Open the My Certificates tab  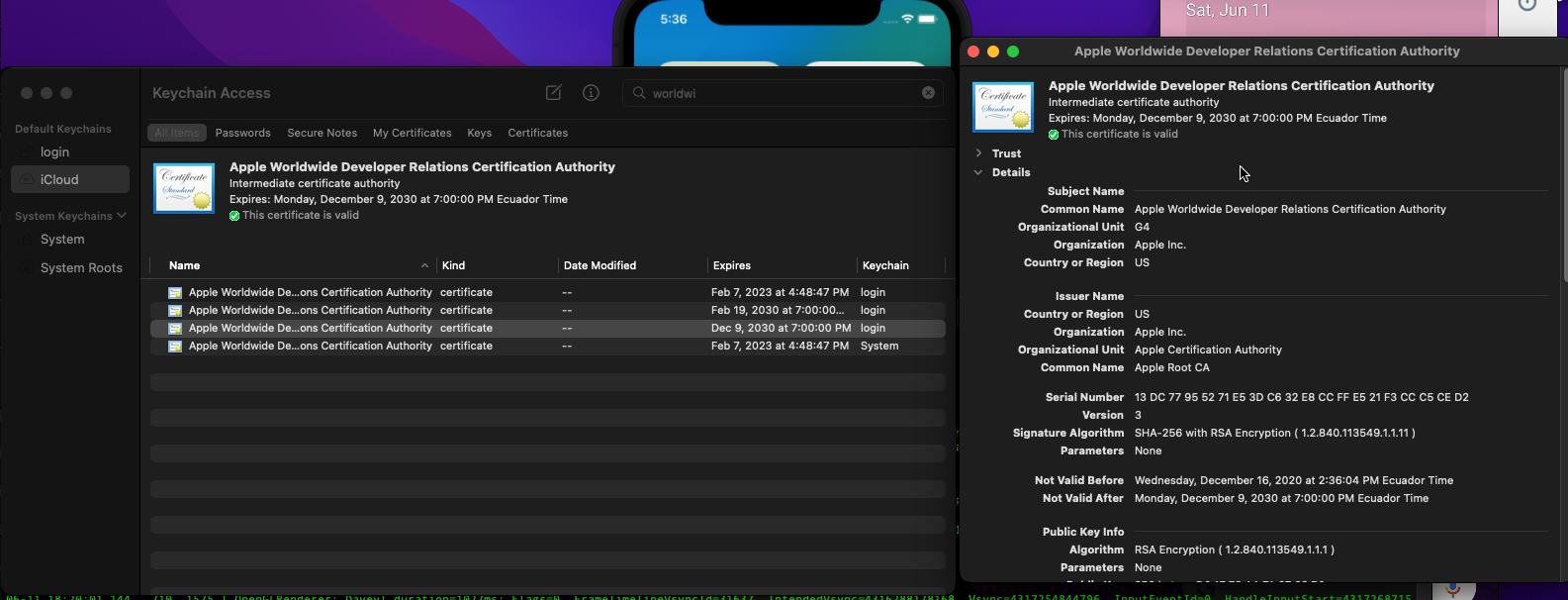[412, 133]
